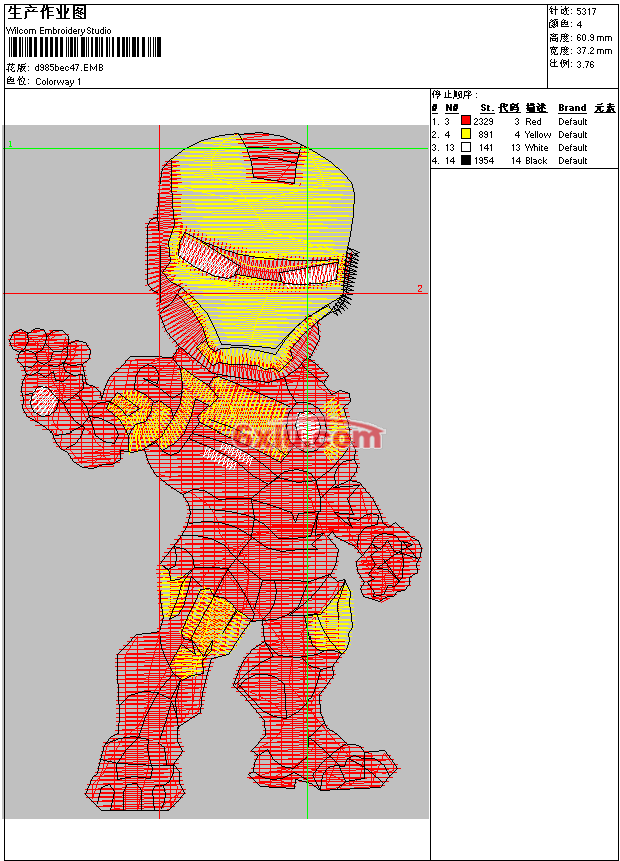Click the St. column header

click(x=486, y=108)
